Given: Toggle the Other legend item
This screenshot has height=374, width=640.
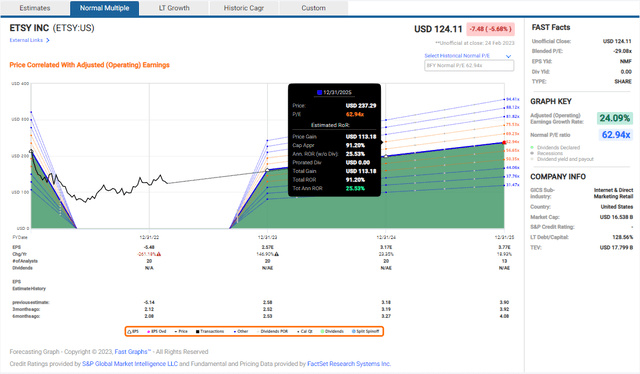Looking at the screenshot, I should pos(241,332).
